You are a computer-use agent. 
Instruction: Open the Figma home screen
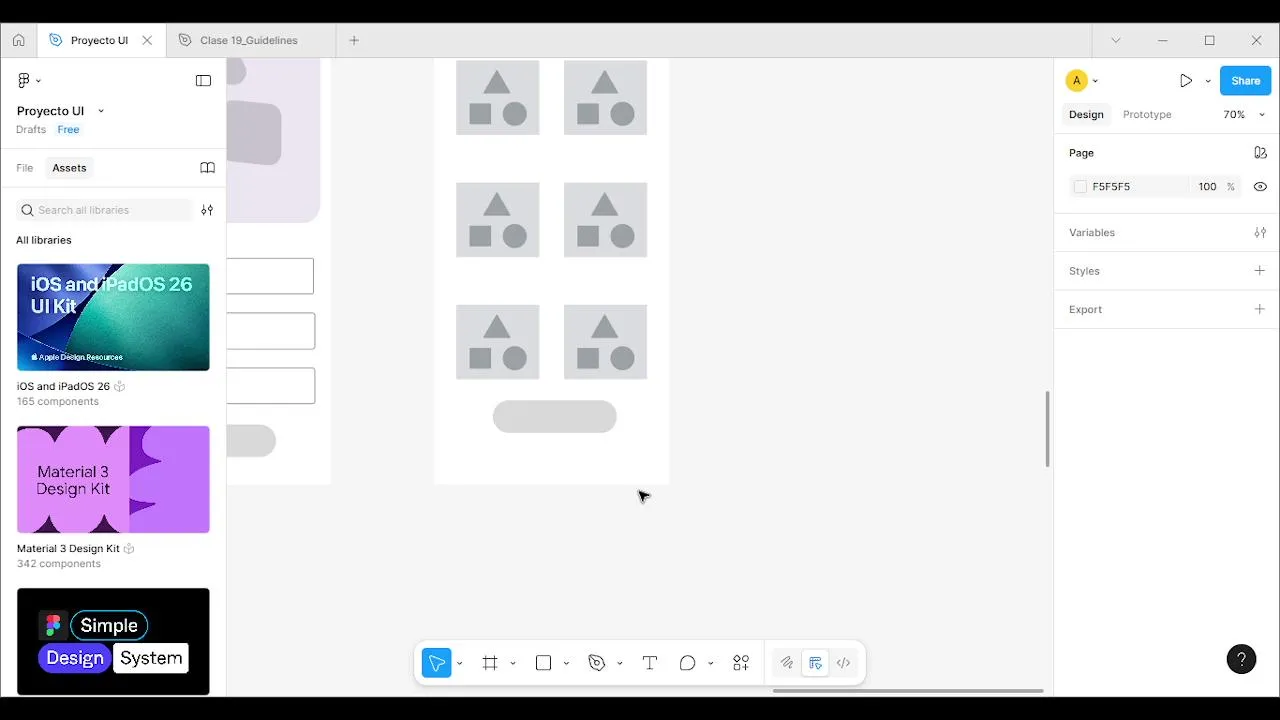pos(18,40)
